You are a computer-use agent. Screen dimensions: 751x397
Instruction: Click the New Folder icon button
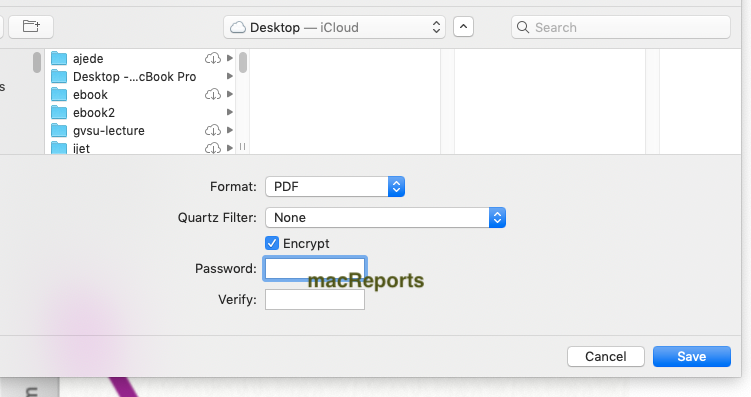31,26
